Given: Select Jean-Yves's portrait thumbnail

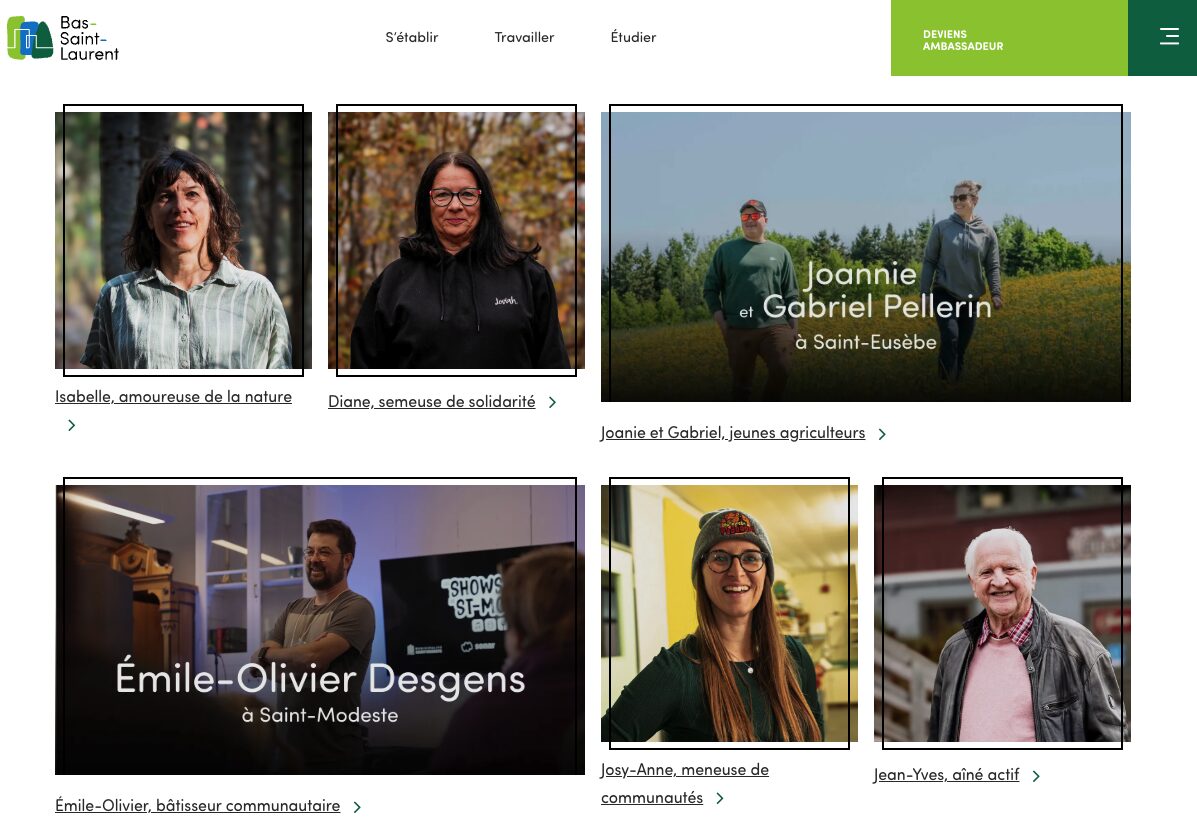Looking at the screenshot, I should coord(1002,614).
